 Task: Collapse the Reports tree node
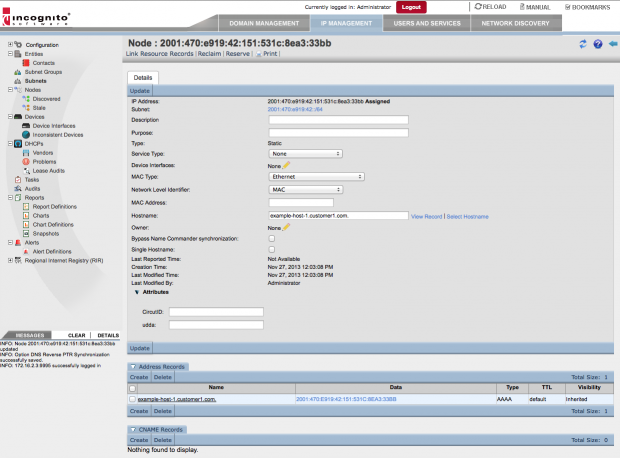tap(10, 197)
